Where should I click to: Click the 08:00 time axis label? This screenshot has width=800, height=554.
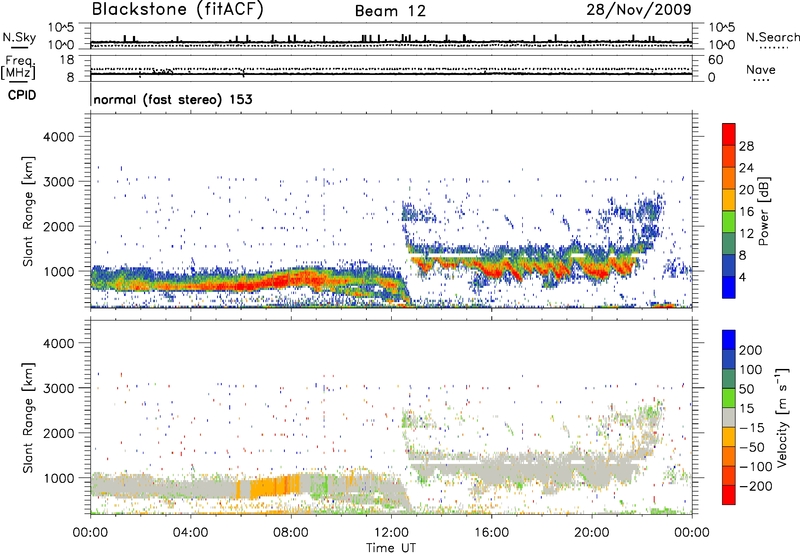point(291,533)
